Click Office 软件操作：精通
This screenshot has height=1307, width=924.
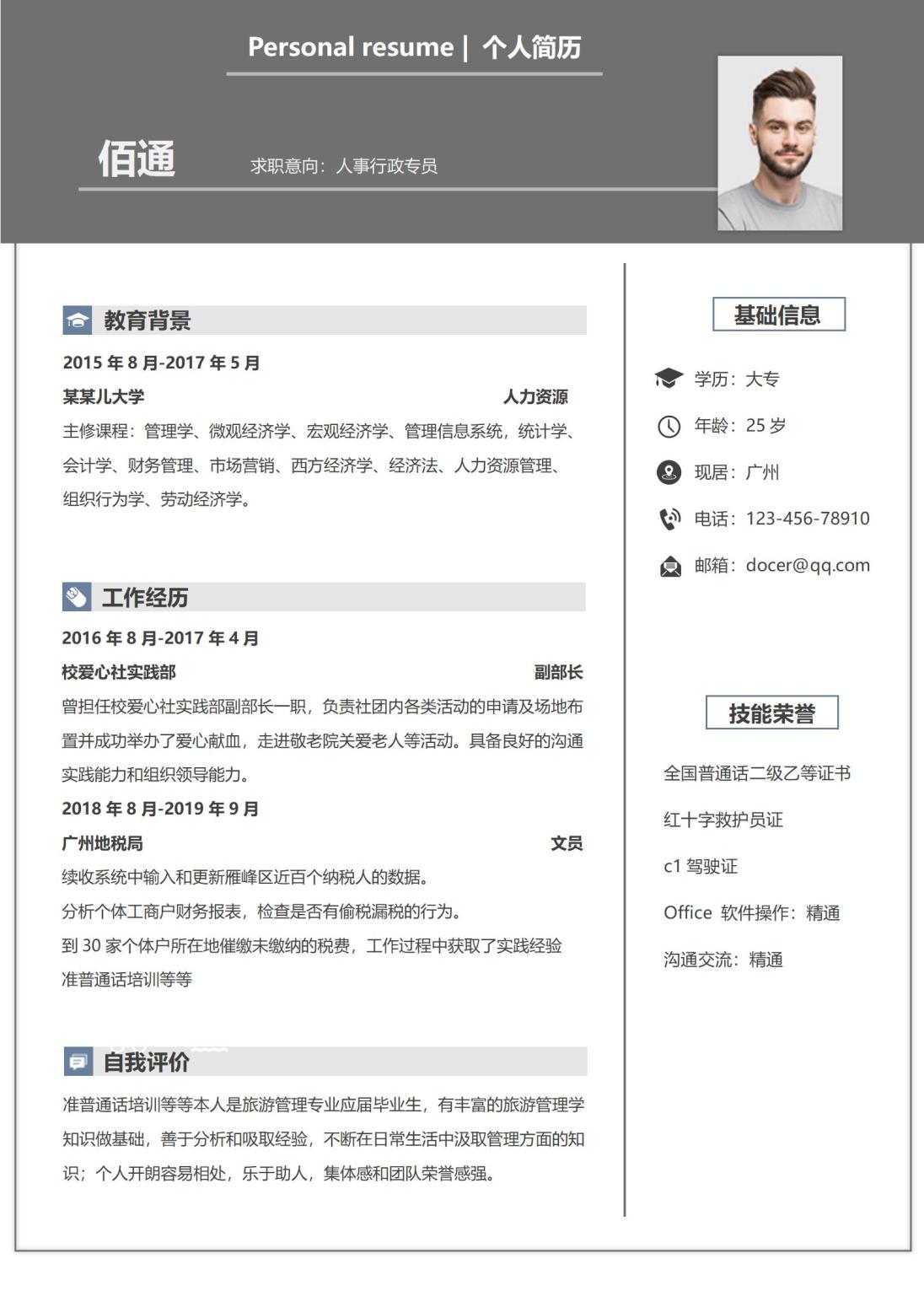pyautogui.click(x=752, y=913)
